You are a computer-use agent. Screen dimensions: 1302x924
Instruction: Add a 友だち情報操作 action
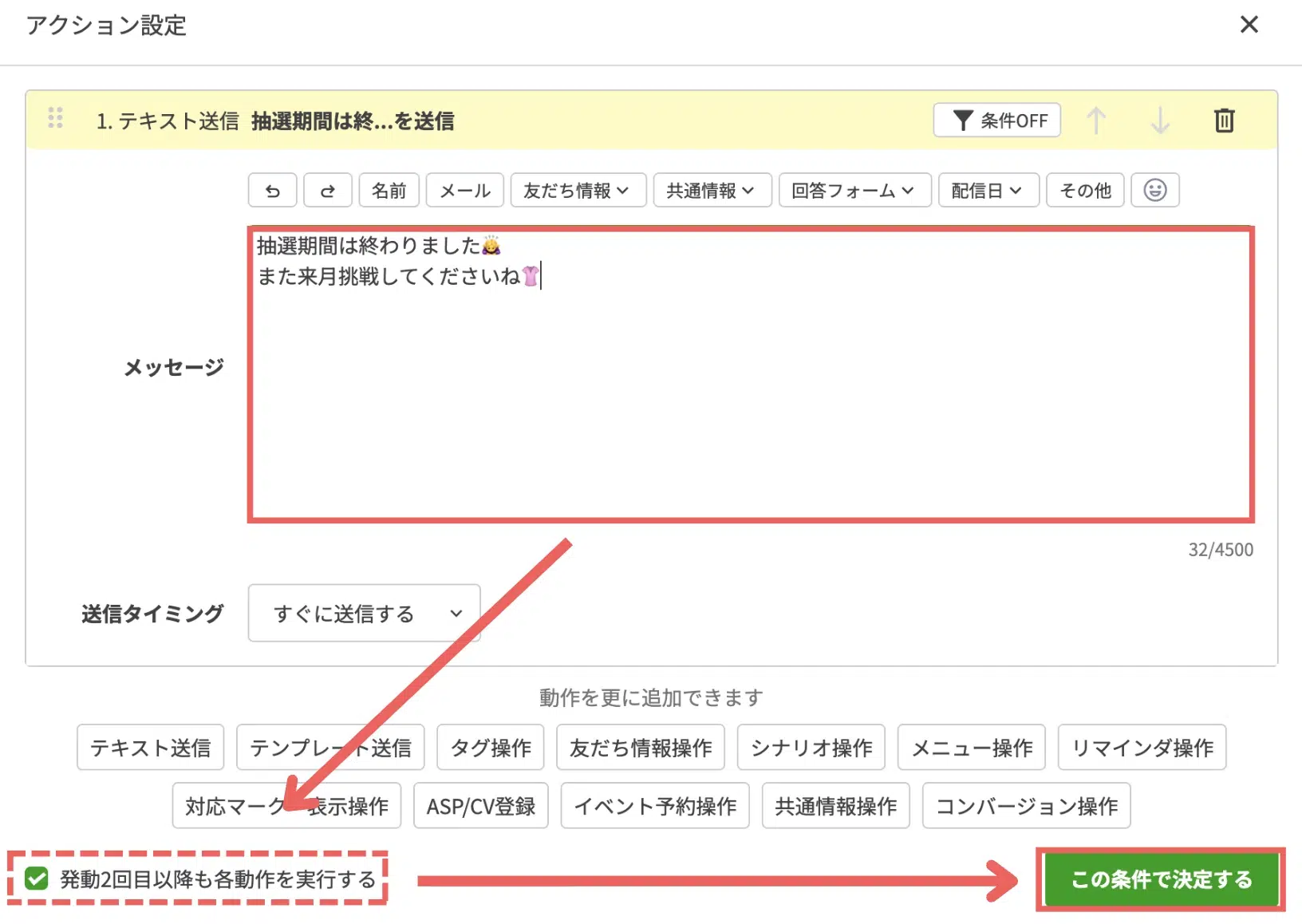641,748
